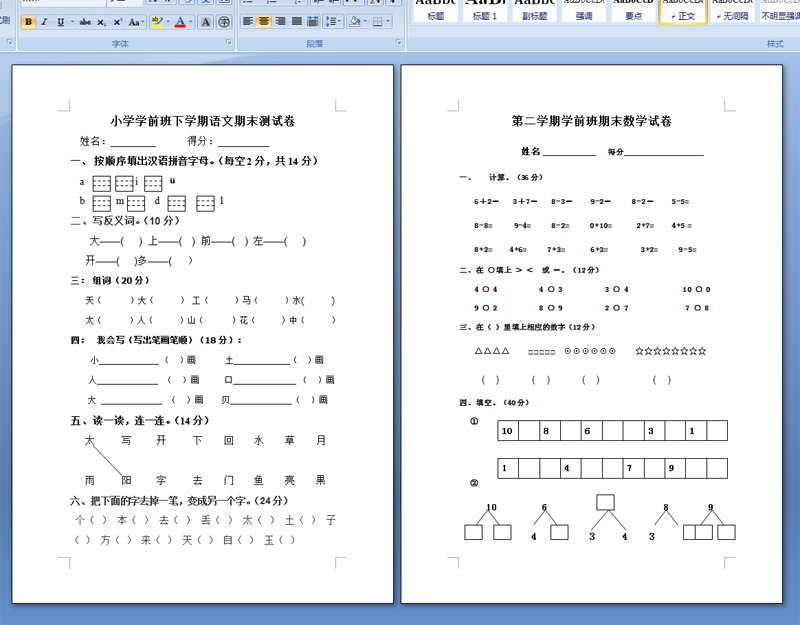Justify paragraph text
The width and height of the screenshot is (800, 625).
[296, 21]
